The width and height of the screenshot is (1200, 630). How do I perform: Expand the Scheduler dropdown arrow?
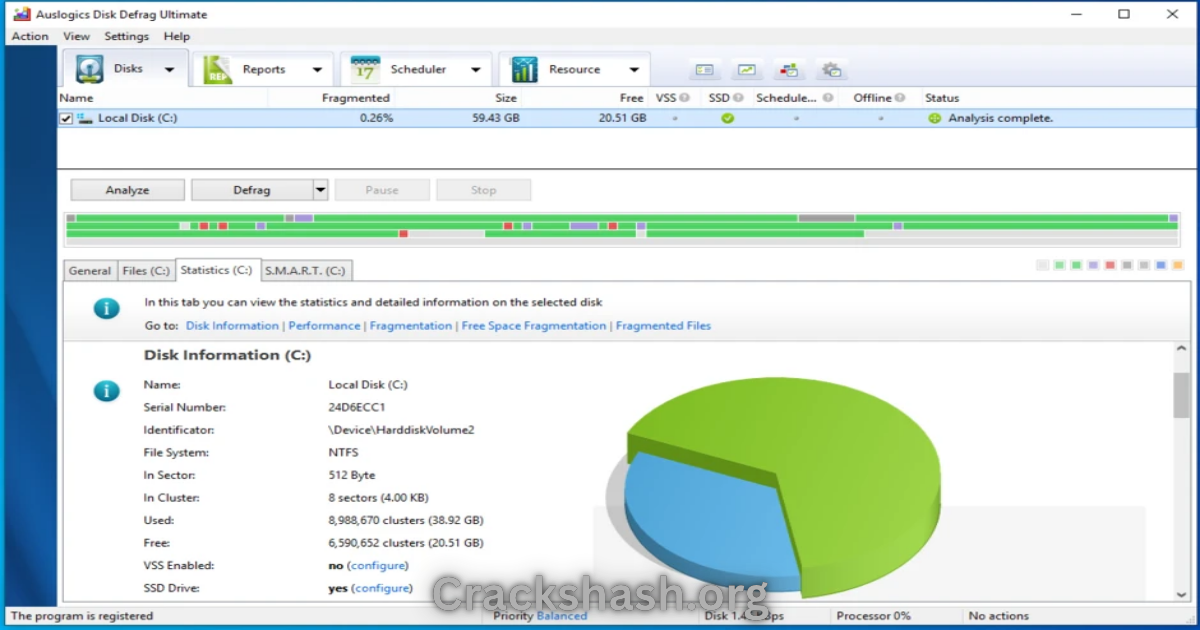[x=476, y=70]
